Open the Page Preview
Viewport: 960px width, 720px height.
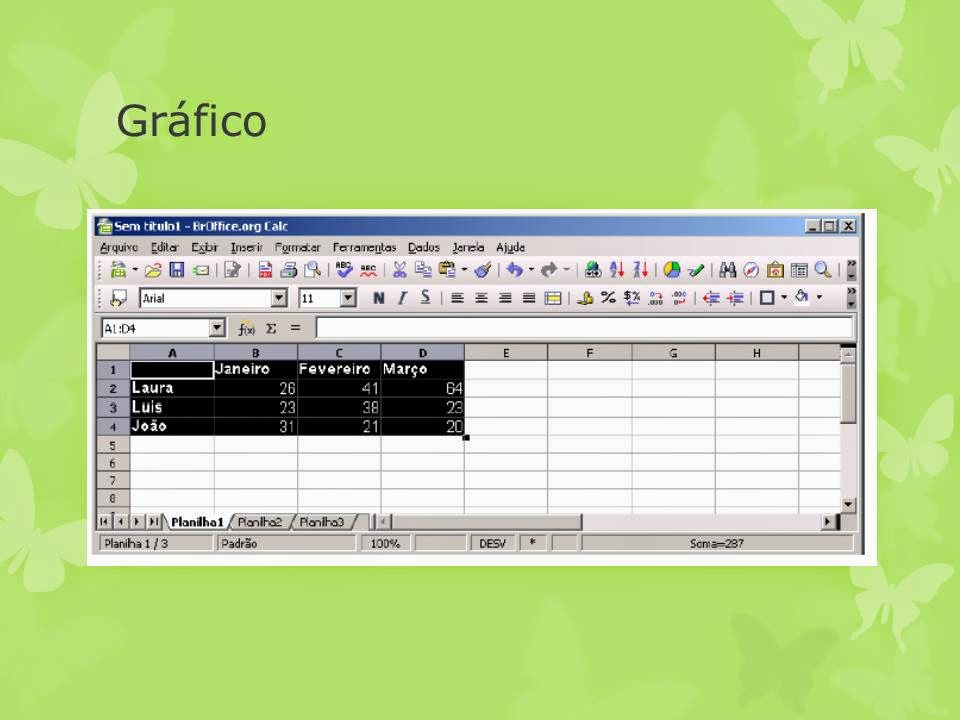tap(313, 270)
